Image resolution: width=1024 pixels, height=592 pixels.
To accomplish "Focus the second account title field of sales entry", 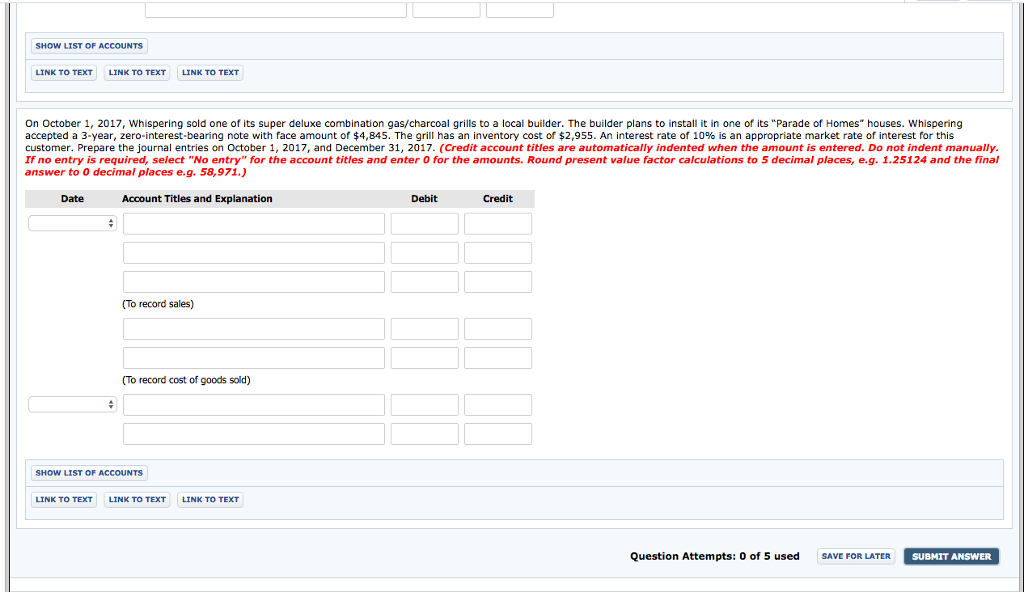I will (x=254, y=253).
